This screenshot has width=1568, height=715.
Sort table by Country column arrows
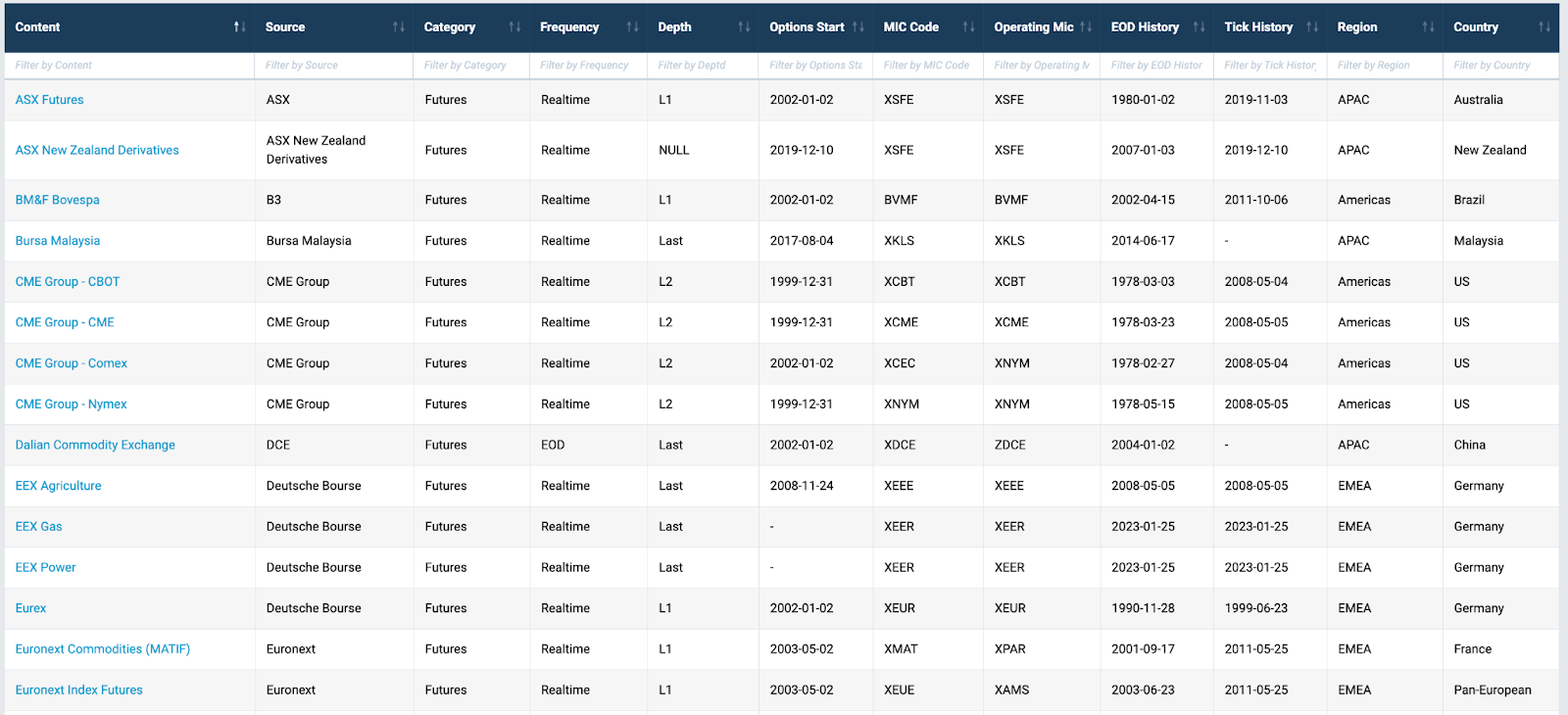pyautogui.click(x=1544, y=27)
